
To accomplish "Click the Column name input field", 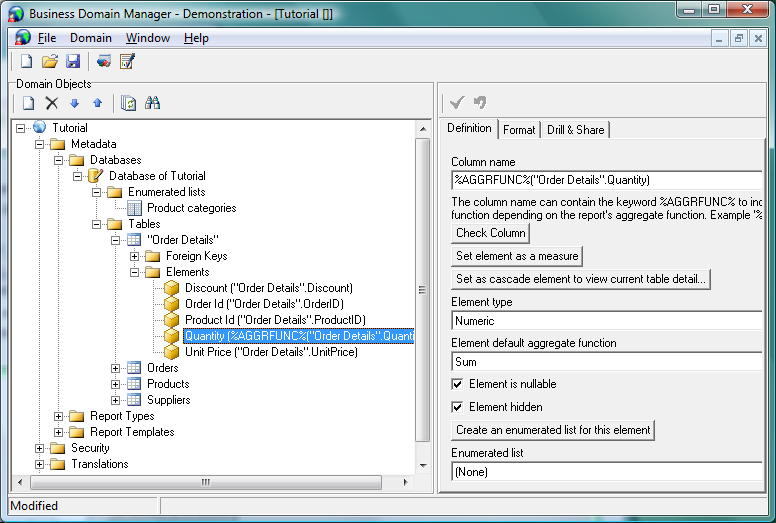I will click(605, 180).
